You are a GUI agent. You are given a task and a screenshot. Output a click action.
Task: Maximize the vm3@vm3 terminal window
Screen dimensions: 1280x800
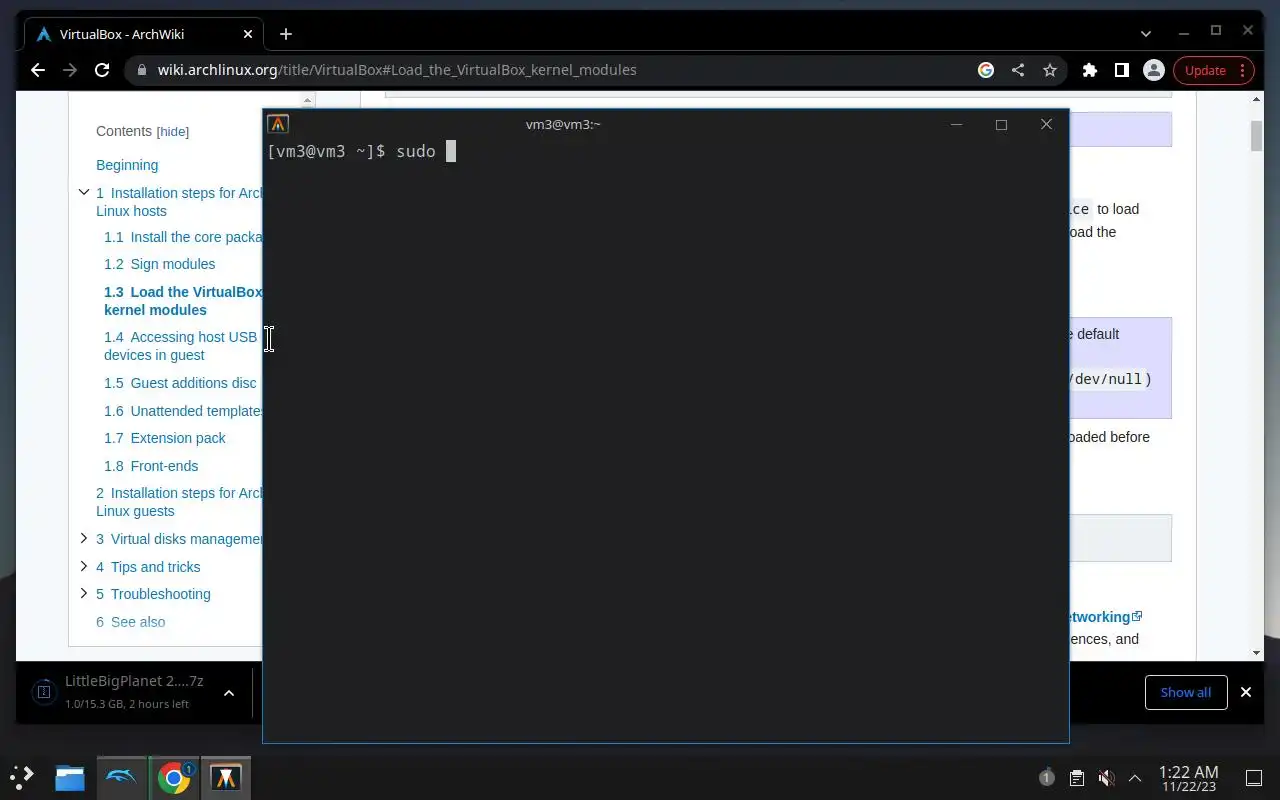pyautogui.click(x=1001, y=124)
